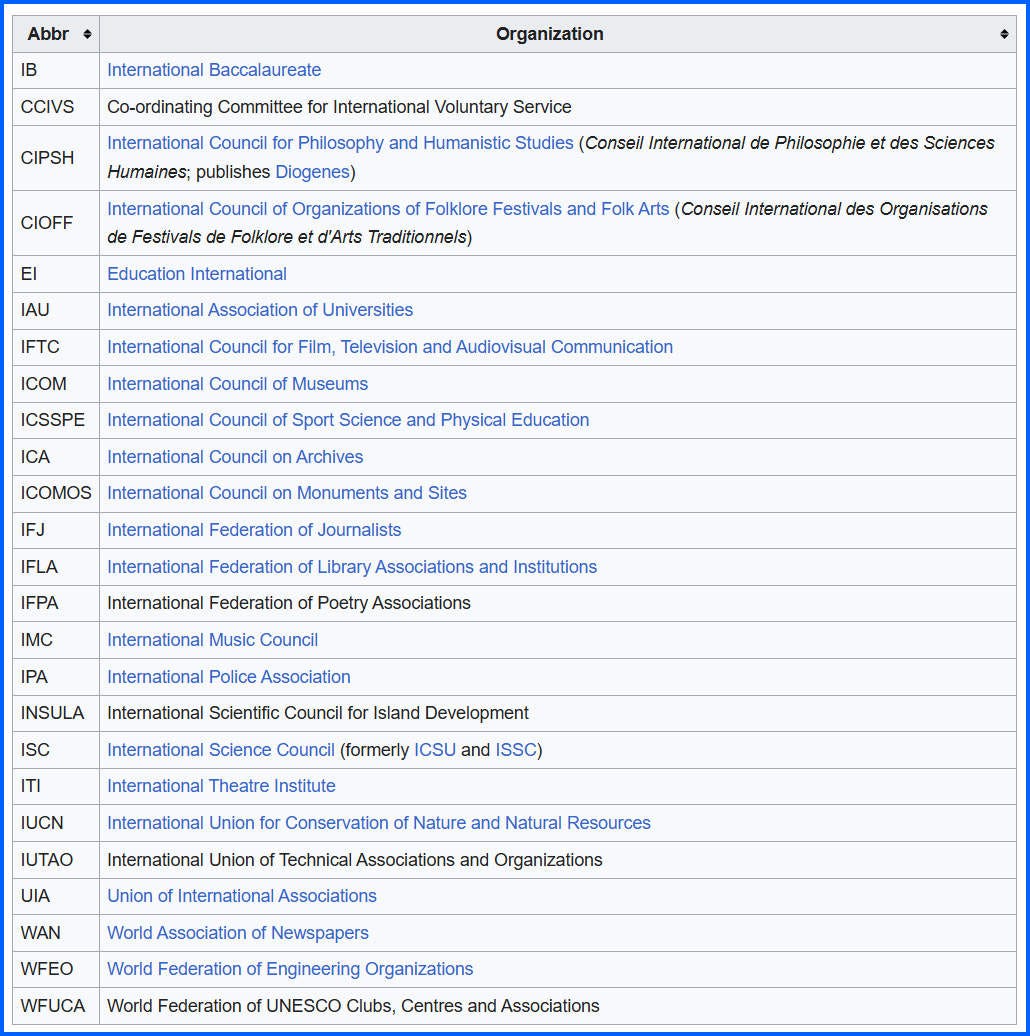Click the Abbr column header label
The width and height of the screenshot is (1030, 1036).
point(48,34)
